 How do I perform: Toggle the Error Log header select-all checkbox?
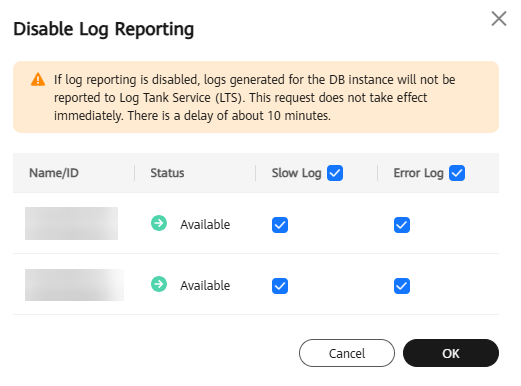457,173
